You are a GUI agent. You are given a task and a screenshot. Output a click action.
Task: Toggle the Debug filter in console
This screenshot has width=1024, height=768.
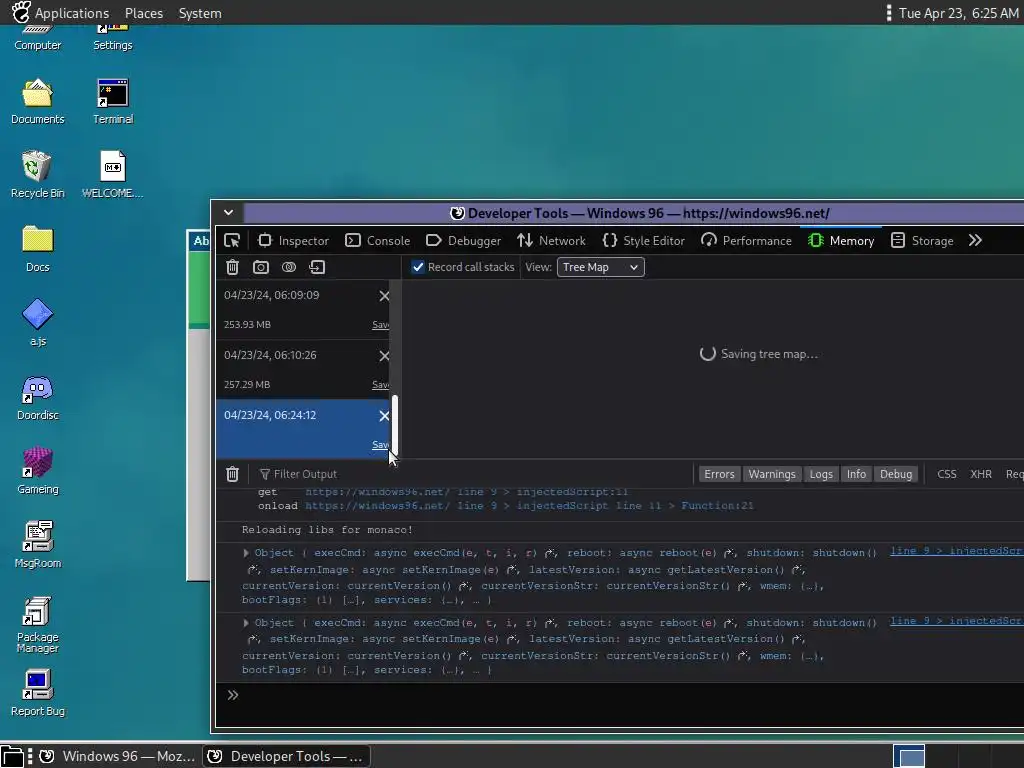point(896,474)
